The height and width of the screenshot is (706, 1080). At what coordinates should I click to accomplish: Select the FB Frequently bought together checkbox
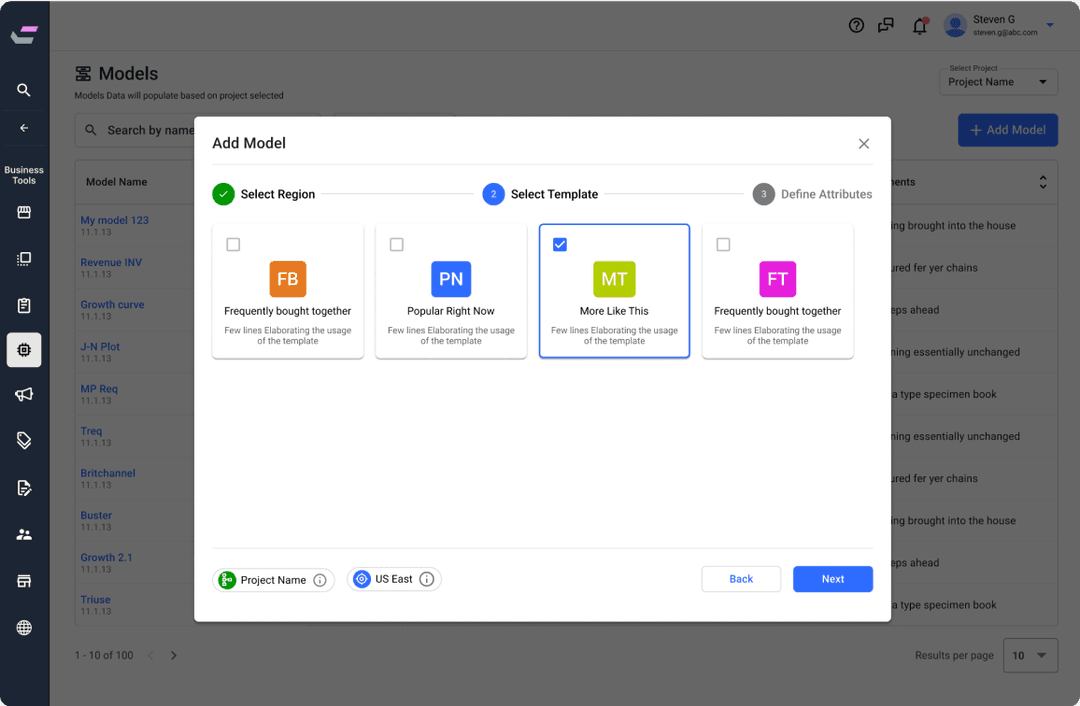point(233,243)
